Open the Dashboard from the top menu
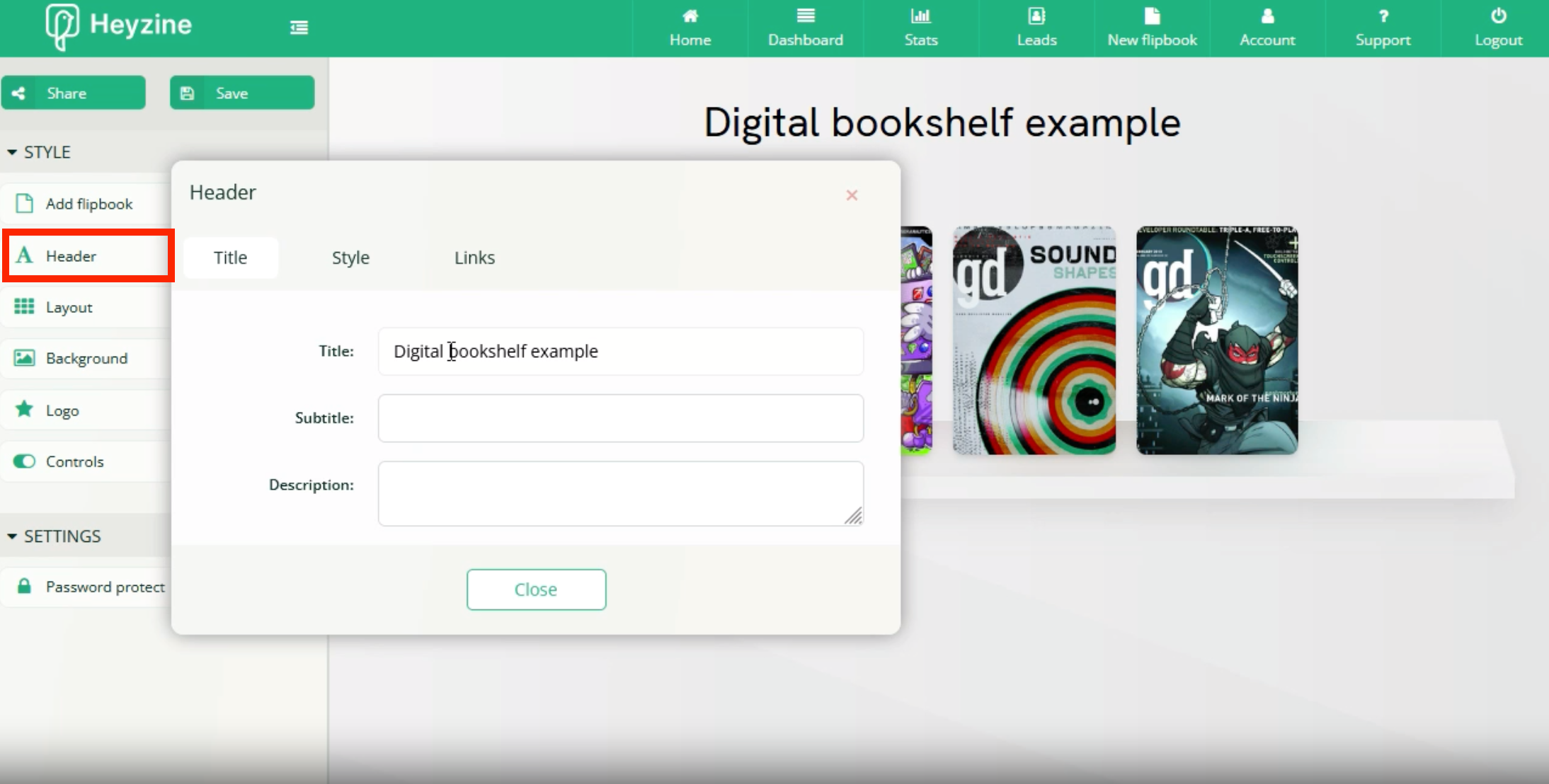The height and width of the screenshot is (784, 1549). 805,28
